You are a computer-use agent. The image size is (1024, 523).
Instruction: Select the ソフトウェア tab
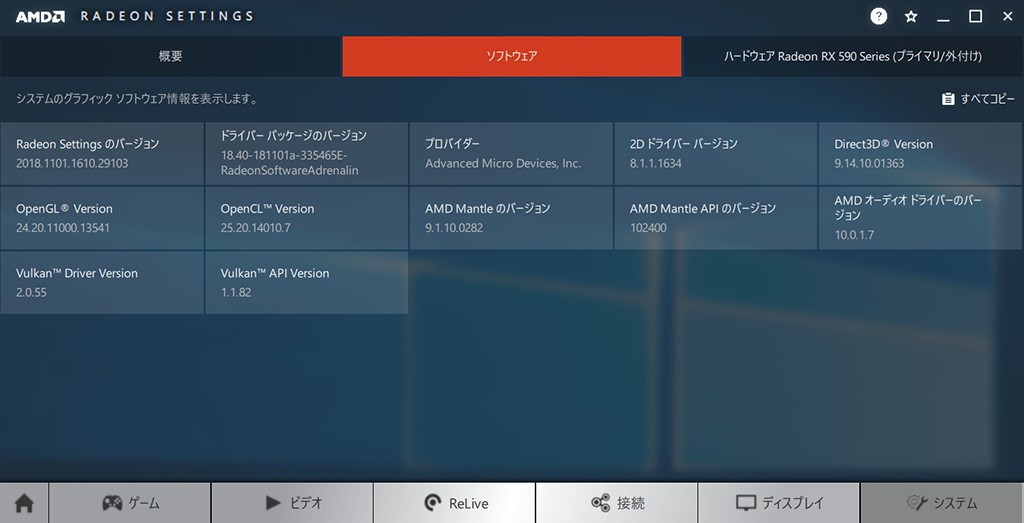click(512, 56)
